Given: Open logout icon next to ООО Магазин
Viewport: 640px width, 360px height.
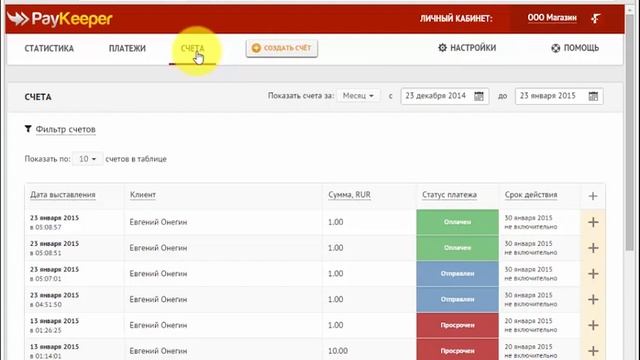Looking at the screenshot, I should click(x=596, y=18).
